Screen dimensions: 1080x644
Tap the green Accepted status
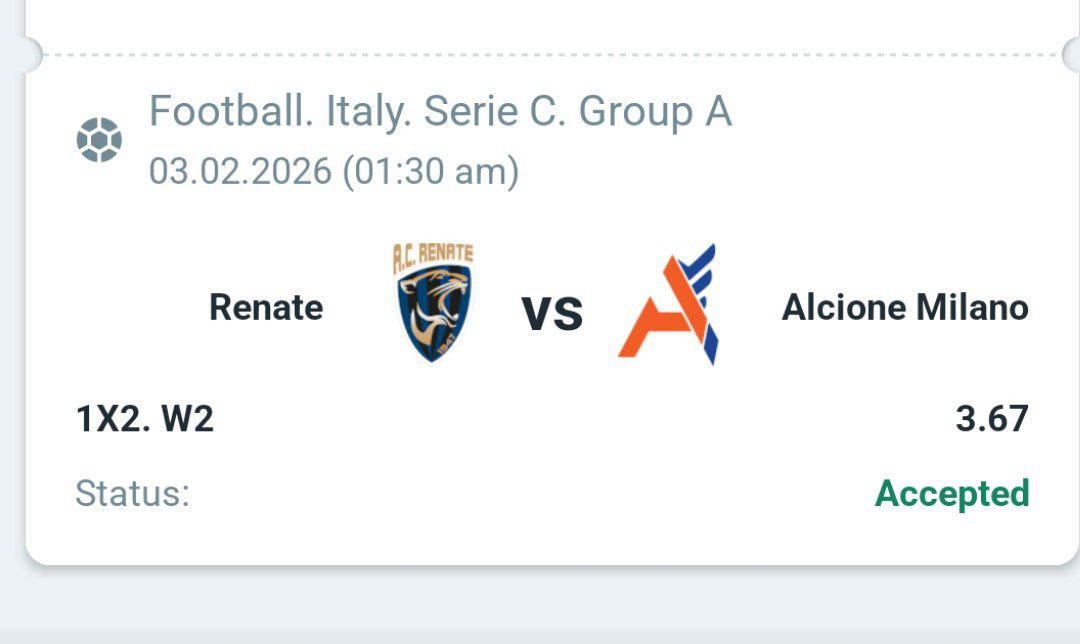click(952, 494)
